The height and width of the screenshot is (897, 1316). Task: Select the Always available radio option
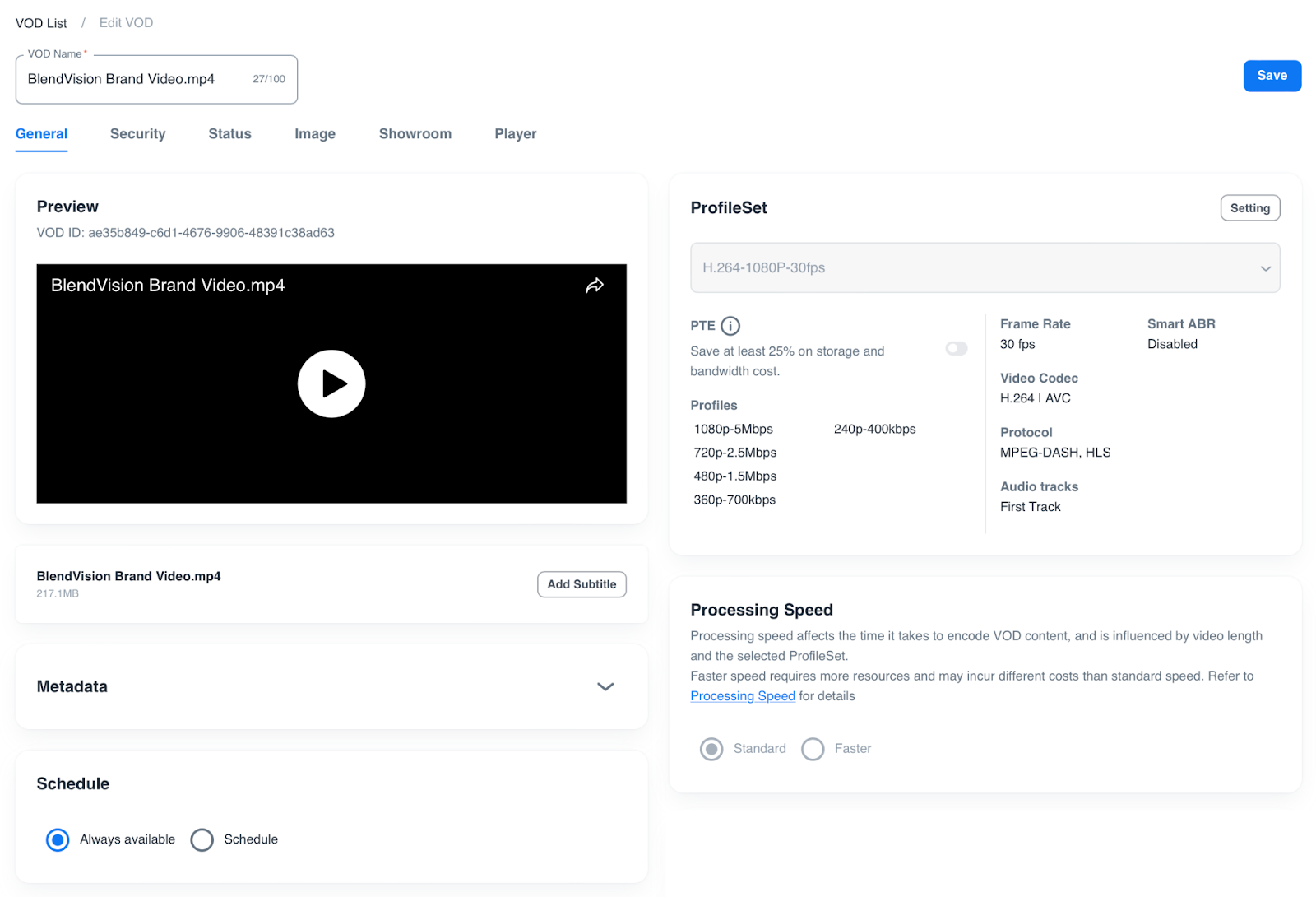click(x=58, y=839)
